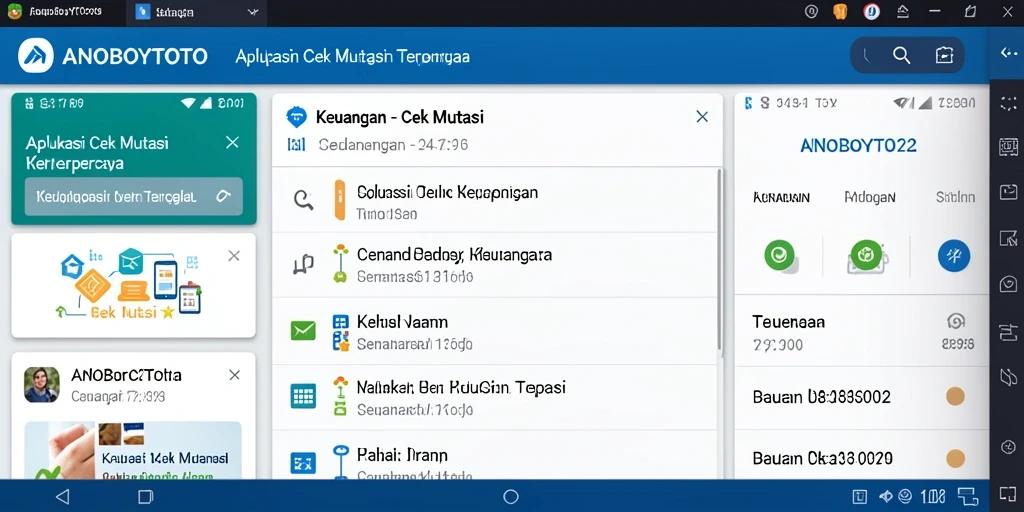Open the Pahai: Drann list row
Screen dimensions: 1024x512
(x=495, y=455)
